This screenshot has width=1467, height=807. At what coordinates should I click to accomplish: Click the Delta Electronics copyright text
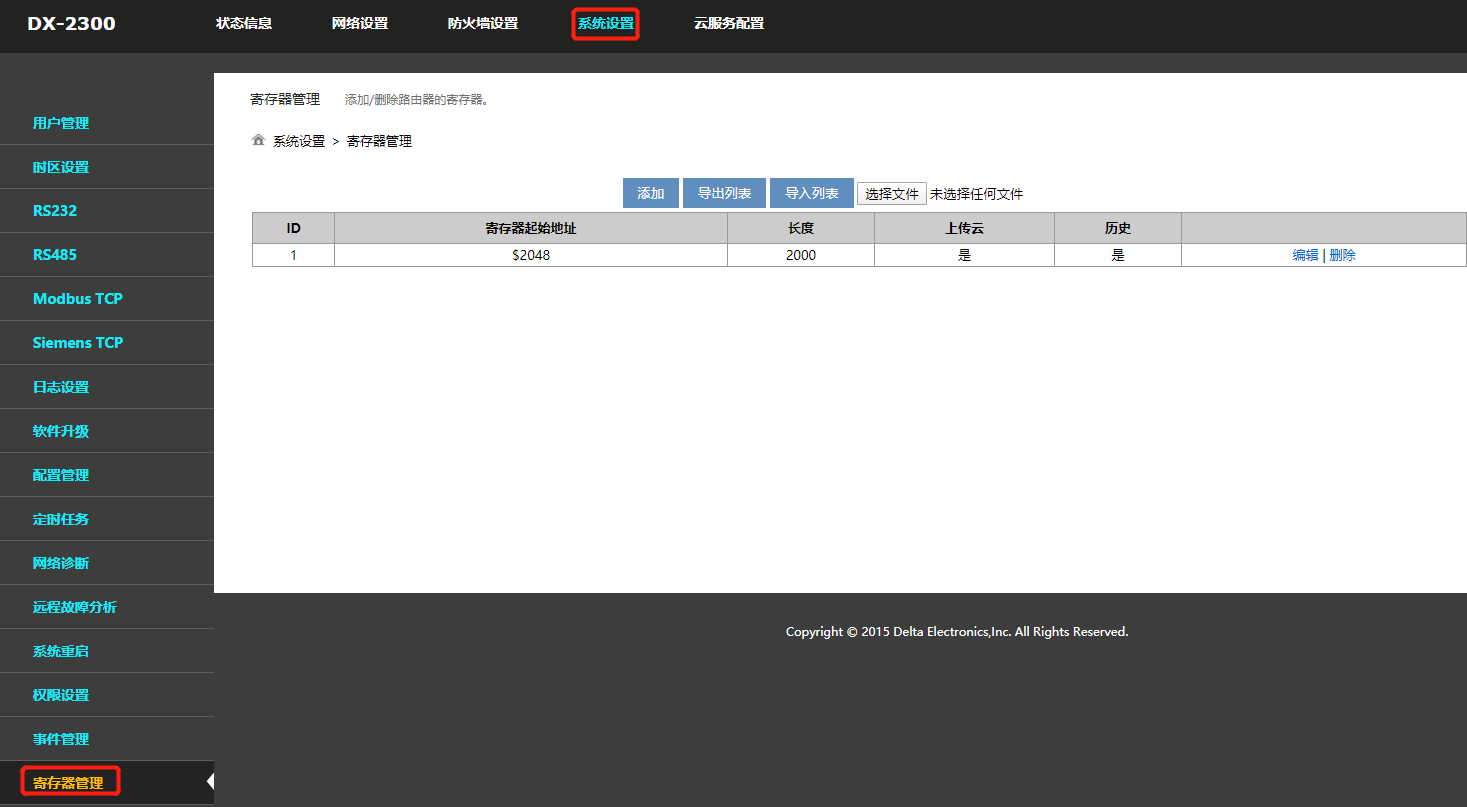tap(957, 632)
